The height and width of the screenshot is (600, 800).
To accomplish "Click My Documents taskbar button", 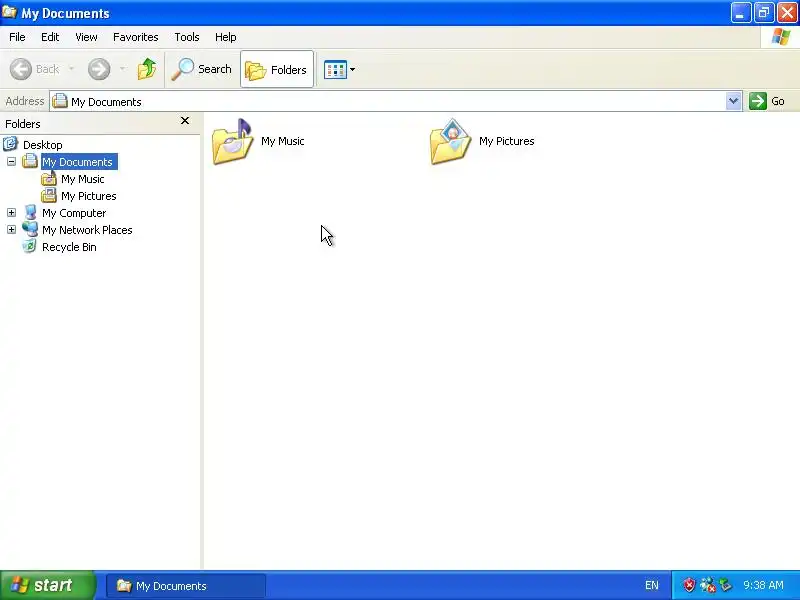I will [186, 586].
